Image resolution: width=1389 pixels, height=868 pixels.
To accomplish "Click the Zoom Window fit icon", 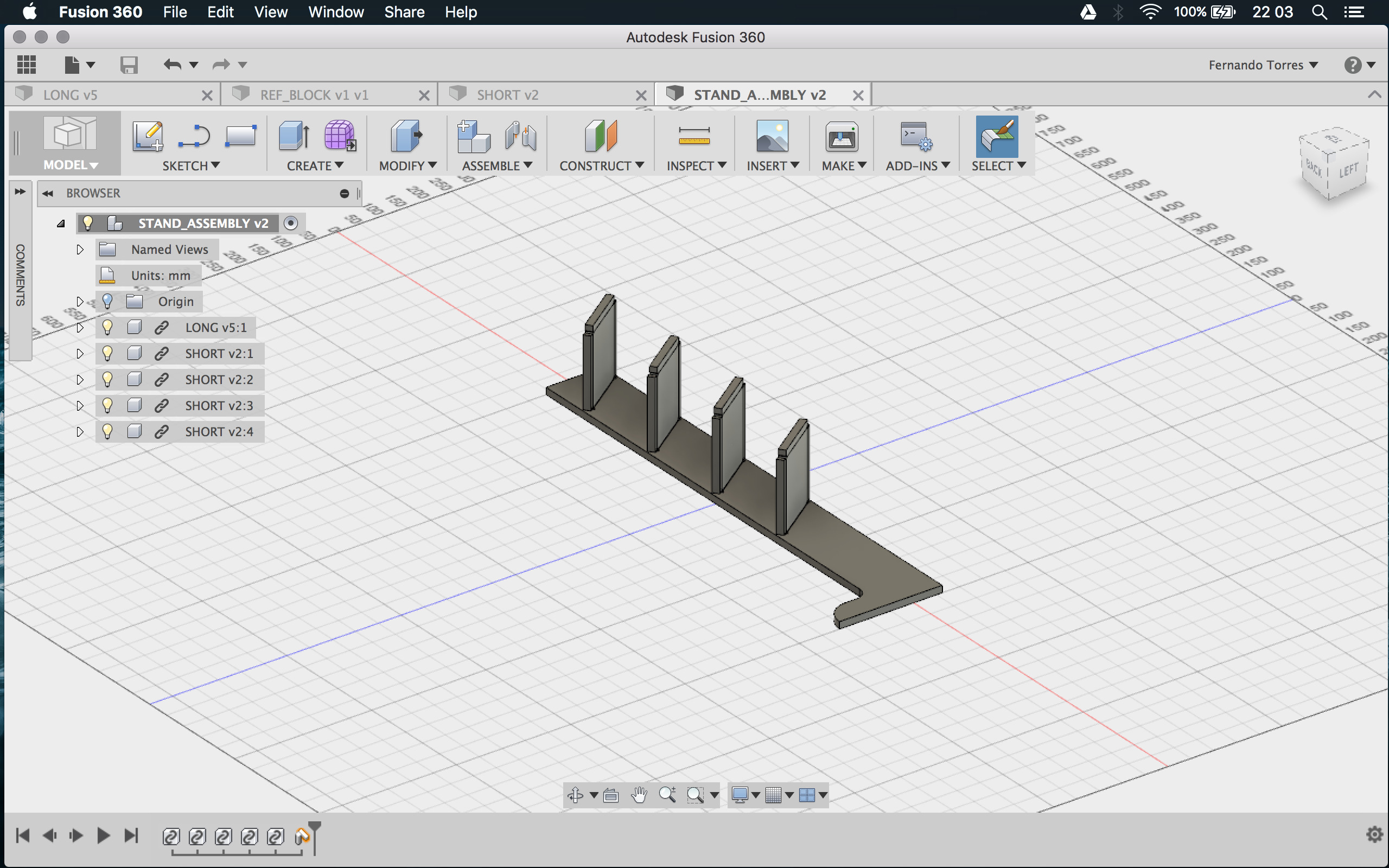I will pos(695,795).
